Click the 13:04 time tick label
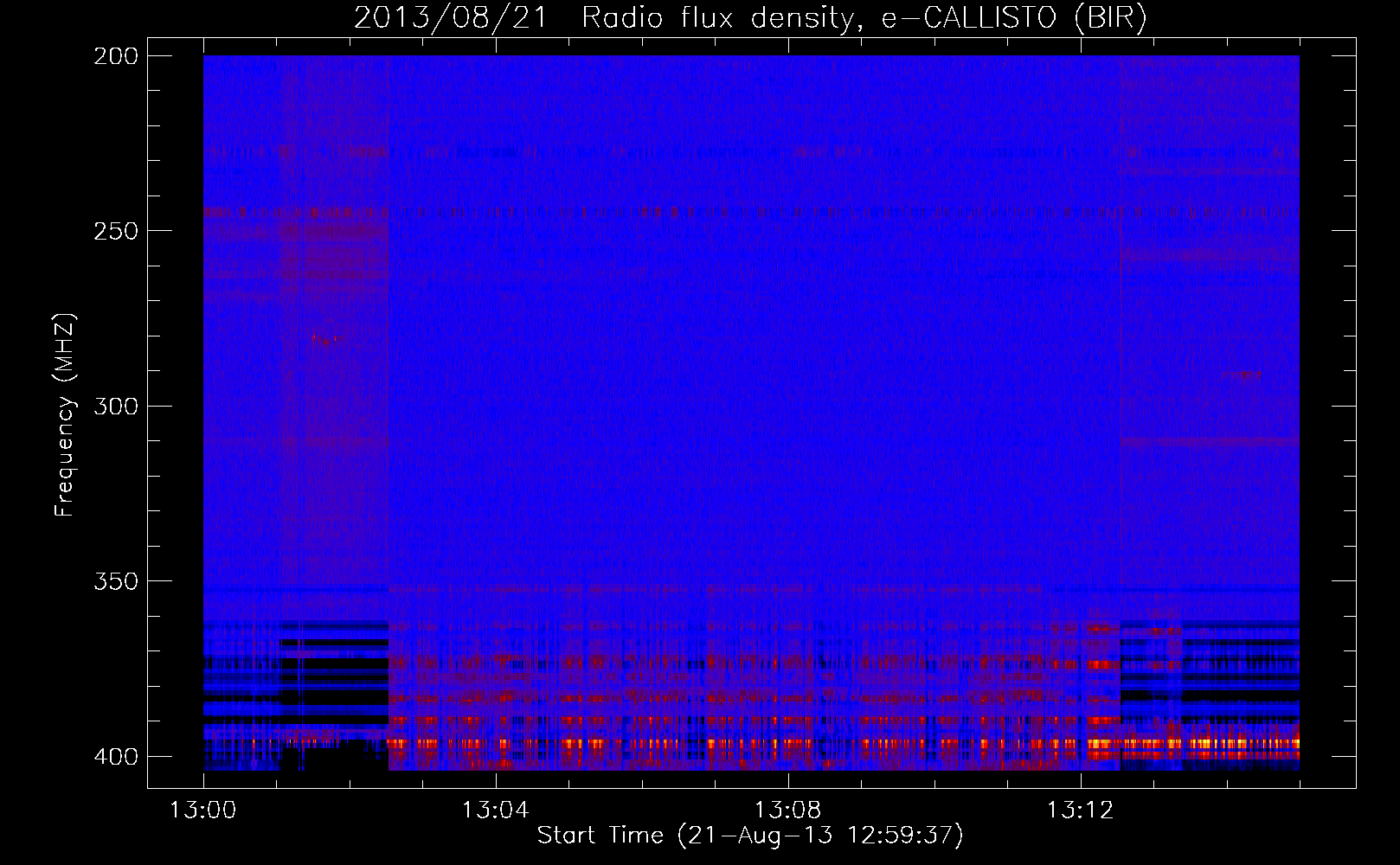This screenshot has height=865, width=1400. coord(495,811)
